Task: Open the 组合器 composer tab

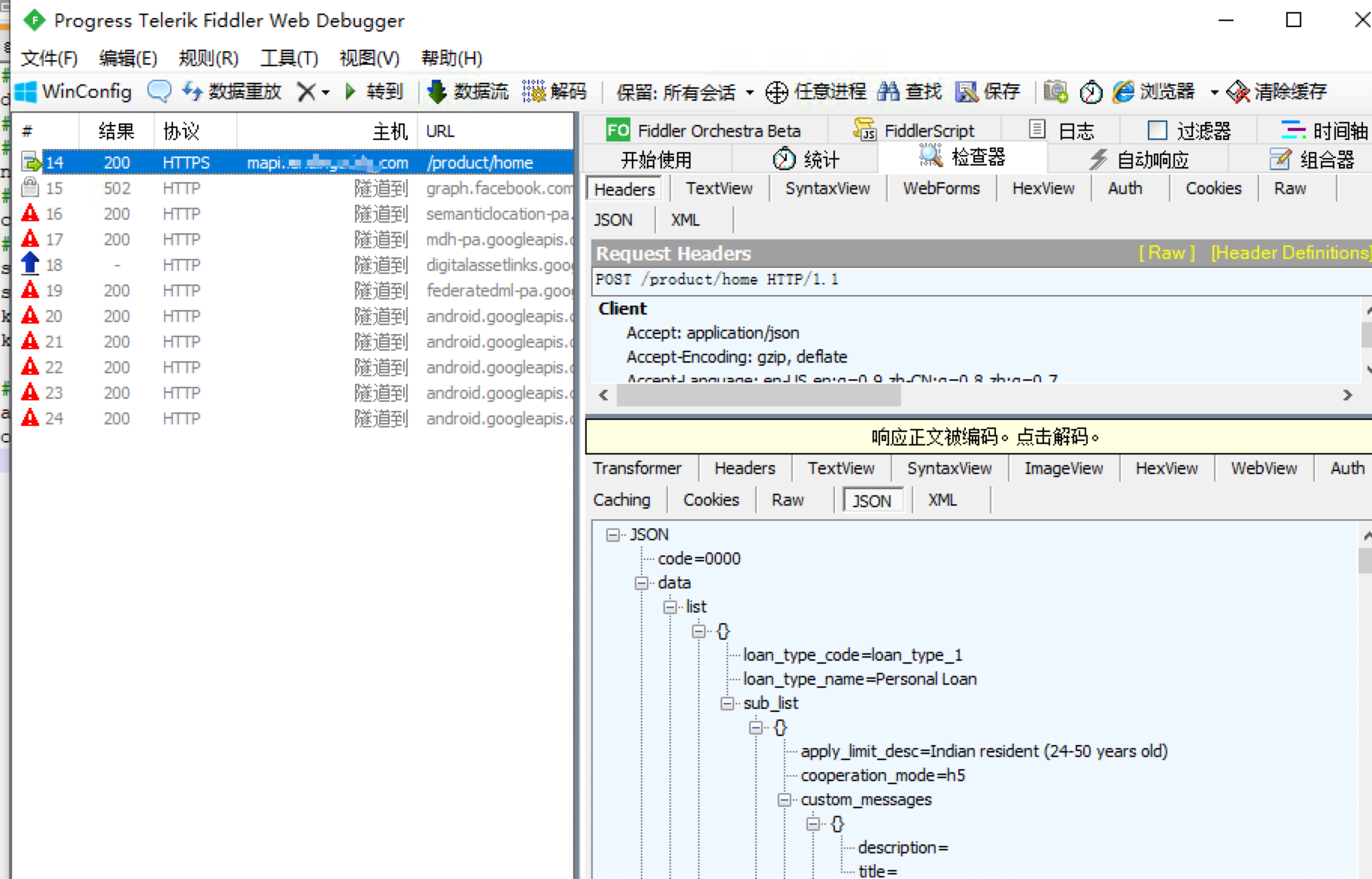Action: pyautogui.click(x=1312, y=160)
